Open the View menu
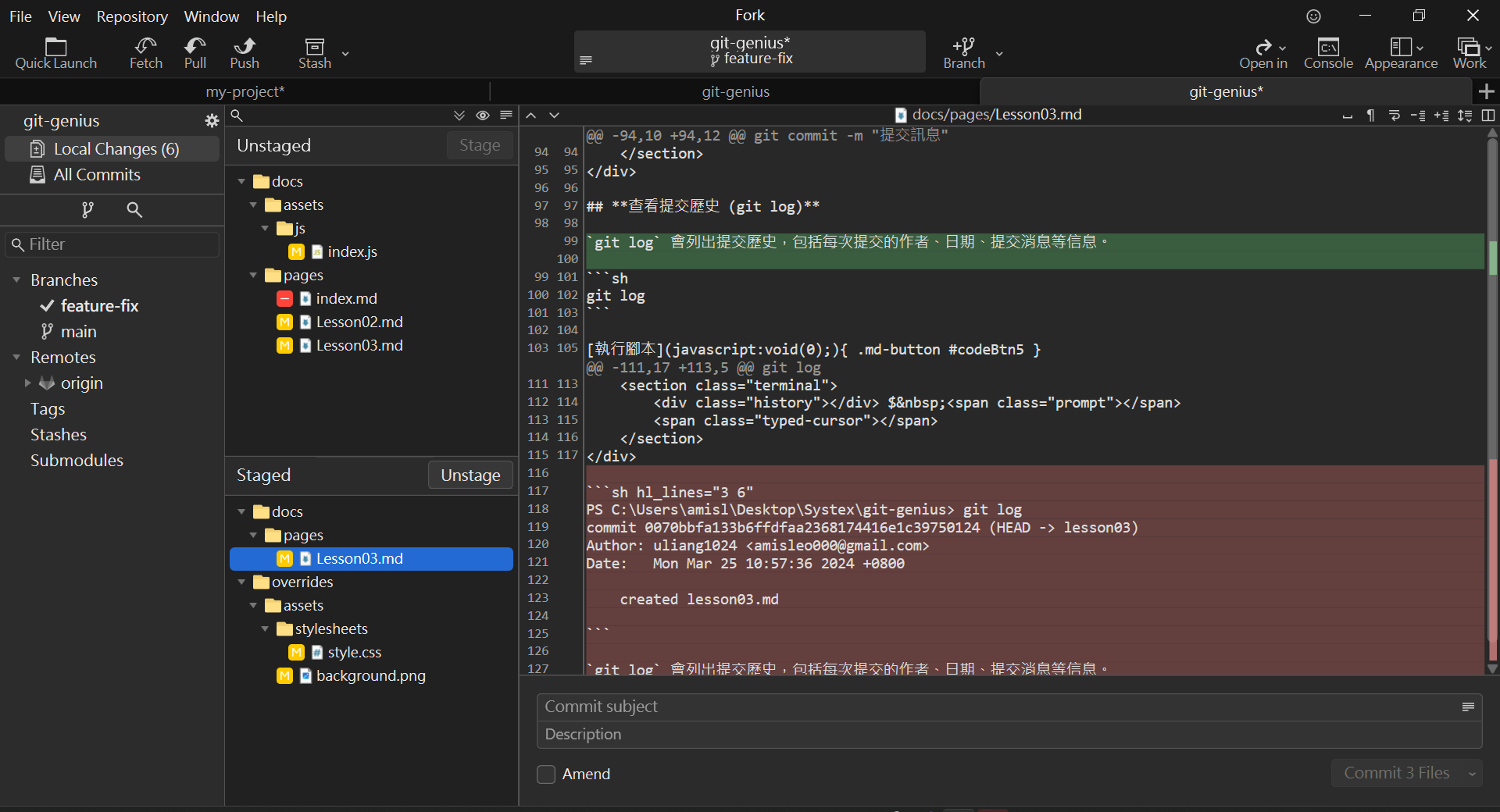The width and height of the screenshot is (1500, 812). [64, 16]
